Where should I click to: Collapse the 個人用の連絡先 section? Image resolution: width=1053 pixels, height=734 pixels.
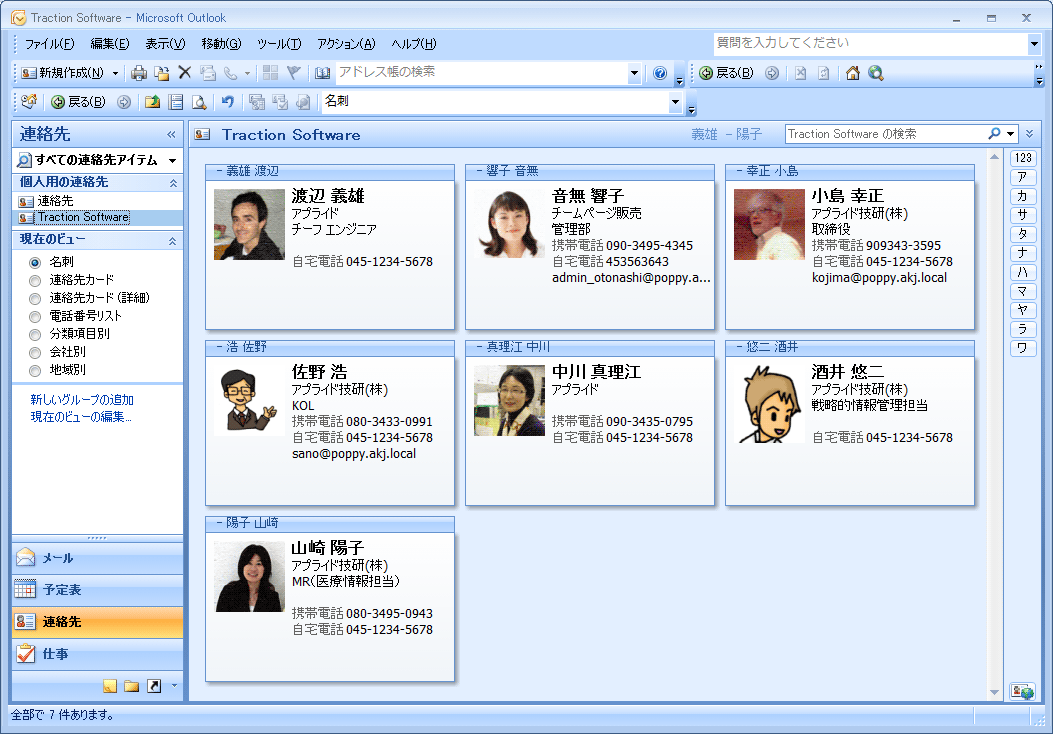click(x=173, y=183)
